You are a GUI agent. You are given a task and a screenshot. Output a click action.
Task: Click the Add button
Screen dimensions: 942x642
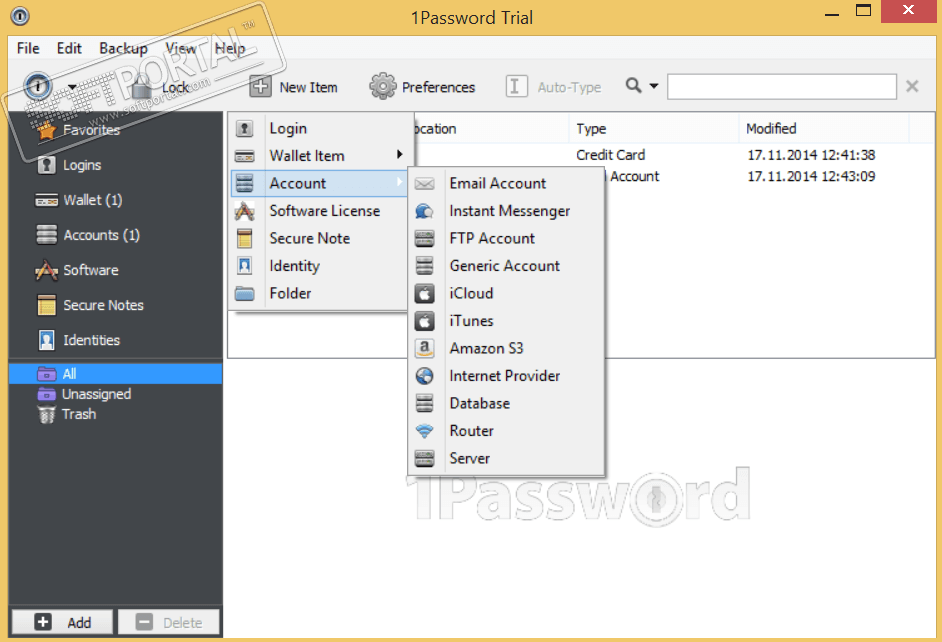62,622
